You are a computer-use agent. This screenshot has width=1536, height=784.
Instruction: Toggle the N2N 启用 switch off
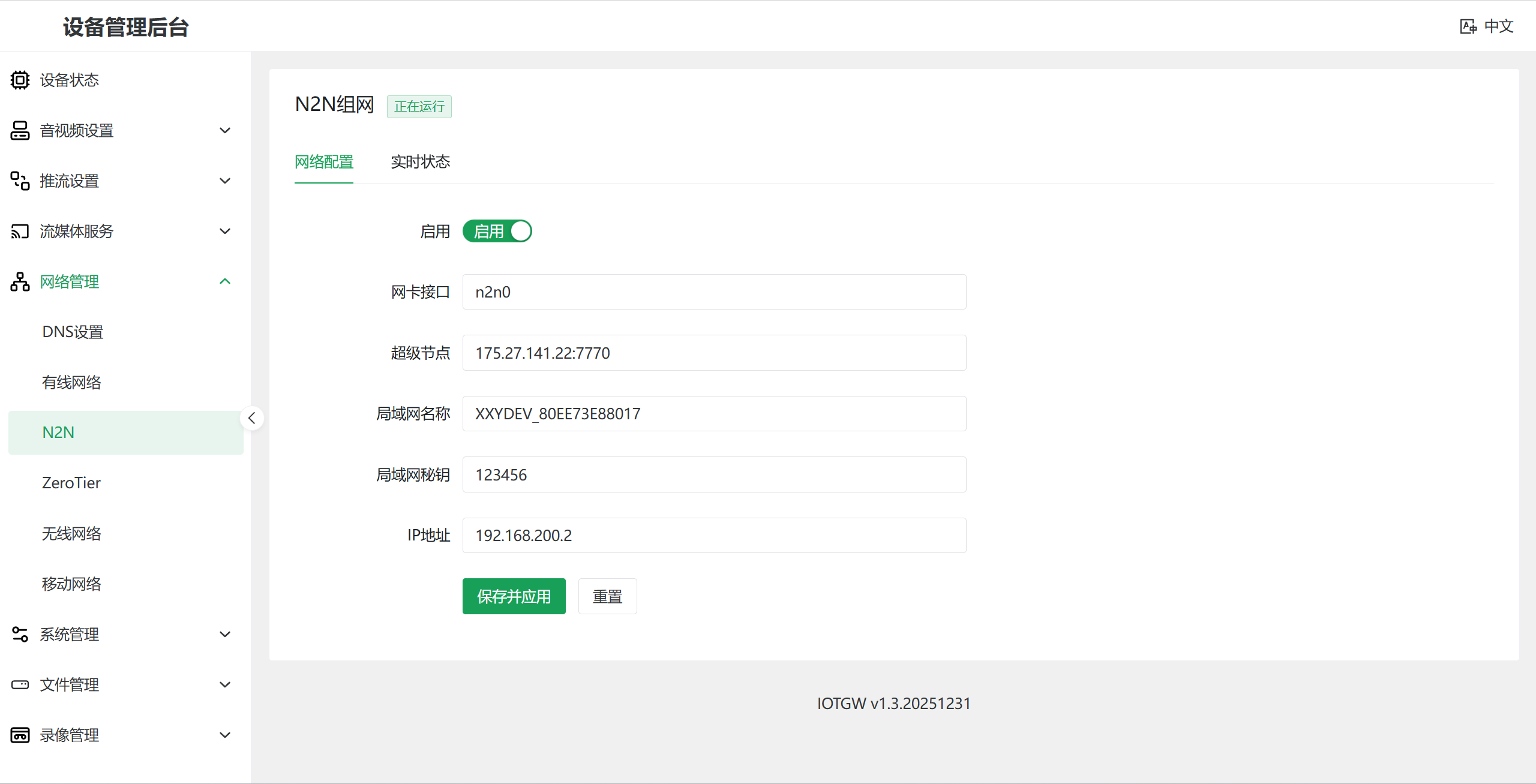pyautogui.click(x=497, y=231)
